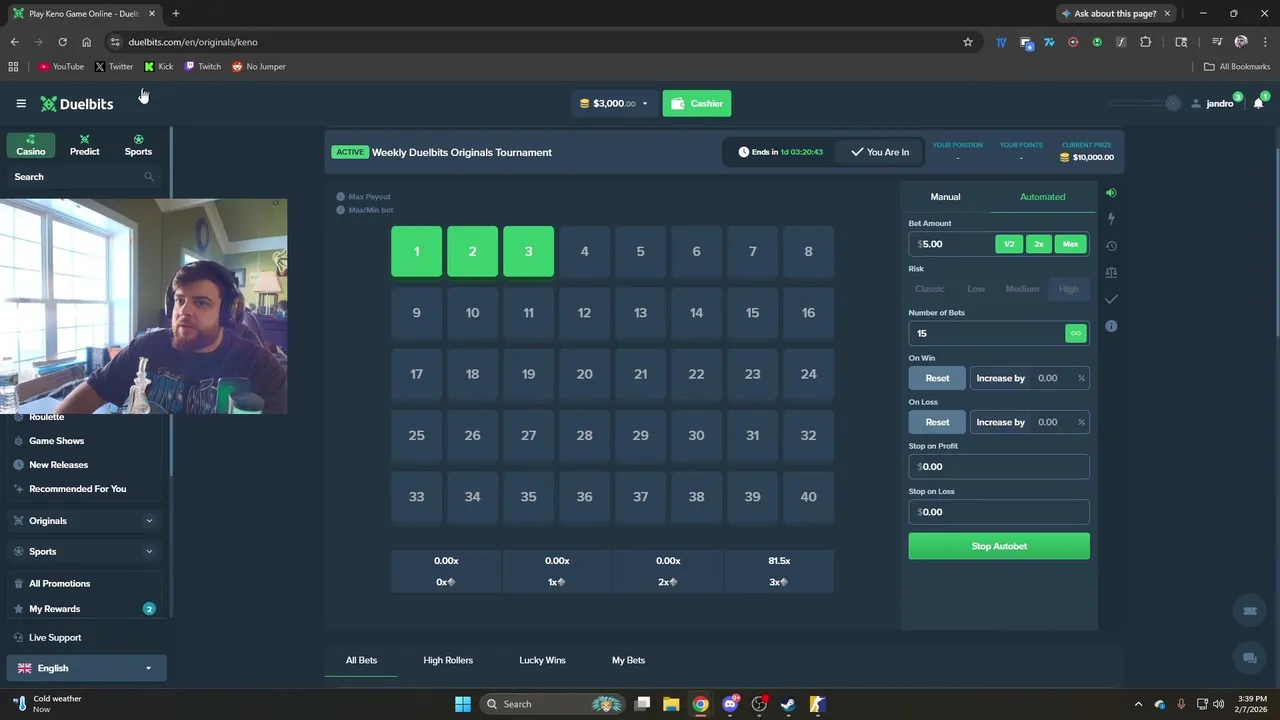Viewport: 1280px width, 720px height.
Task: Open the chat bubble icon at bottom right
Action: click(x=1249, y=658)
